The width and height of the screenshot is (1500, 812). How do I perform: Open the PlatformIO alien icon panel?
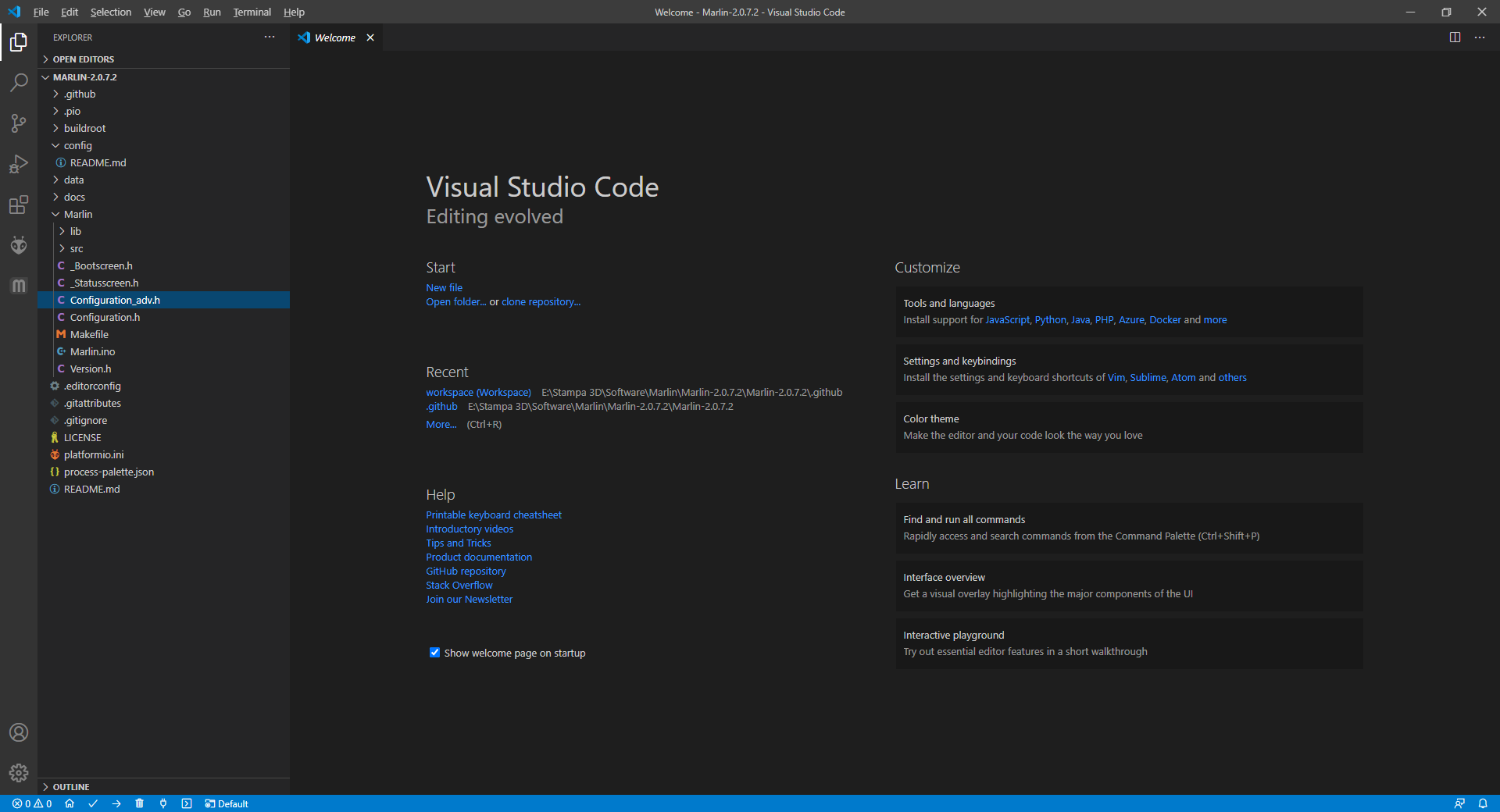[18, 245]
